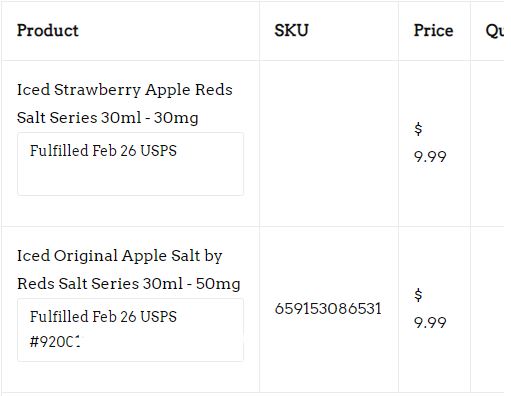This screenshot has width=511, height=396.
Task: Click the second row's $9.99 price
Action: (430, 309)
